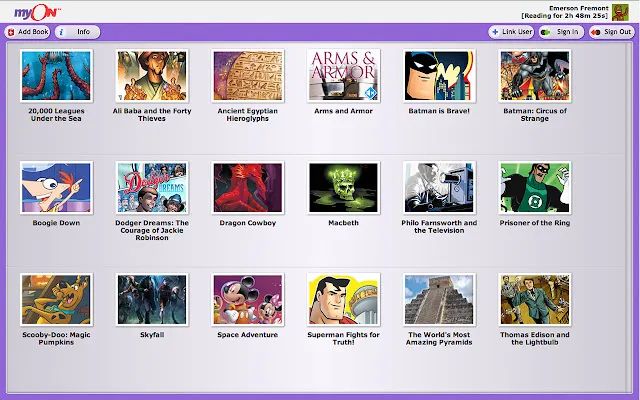Click the 'Space Adventure' title text

248,335
